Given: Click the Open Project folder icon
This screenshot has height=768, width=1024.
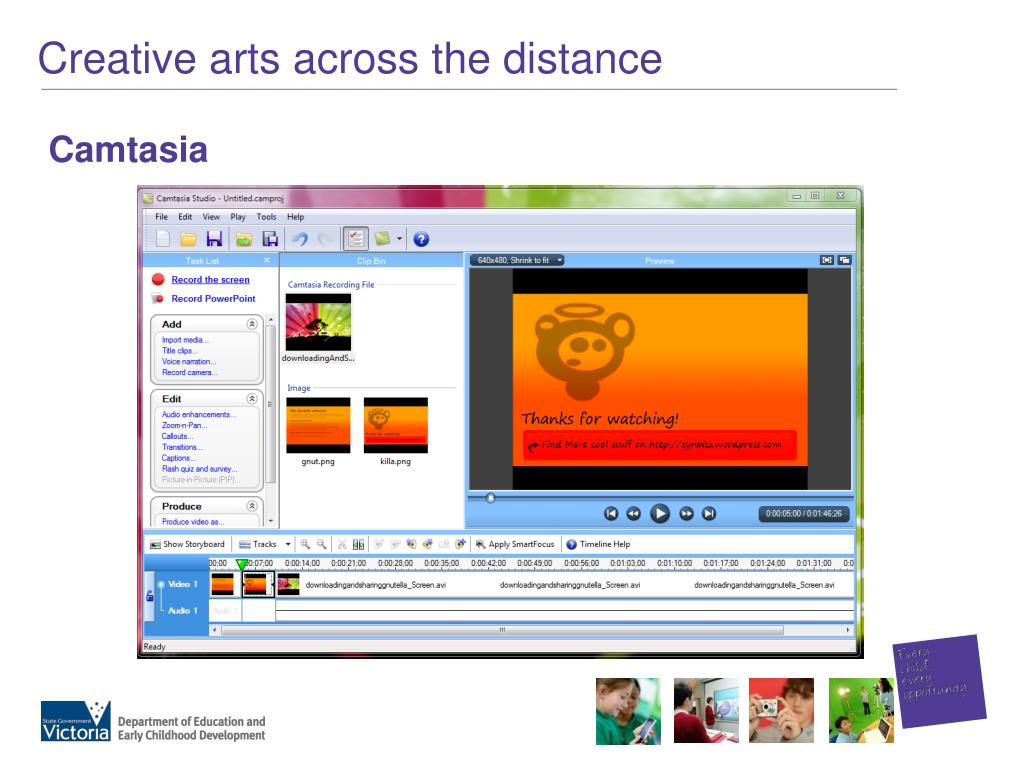Looking at the screenshot, I should (x=188, y=239).
